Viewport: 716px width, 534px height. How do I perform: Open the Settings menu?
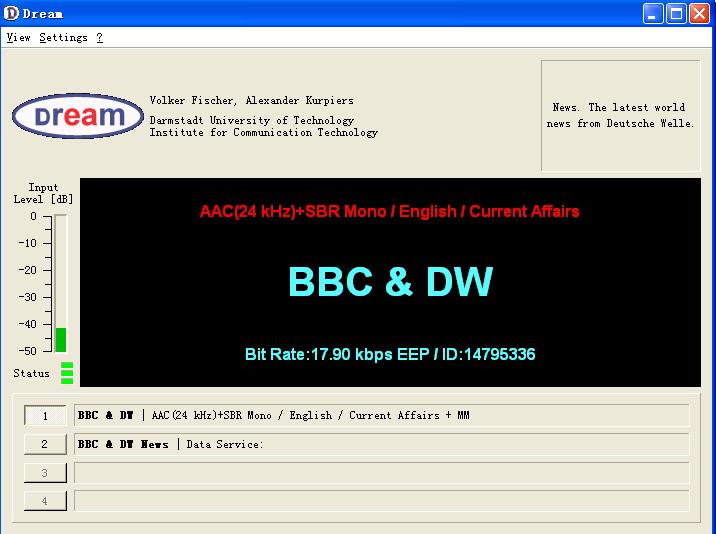[63, 38]
